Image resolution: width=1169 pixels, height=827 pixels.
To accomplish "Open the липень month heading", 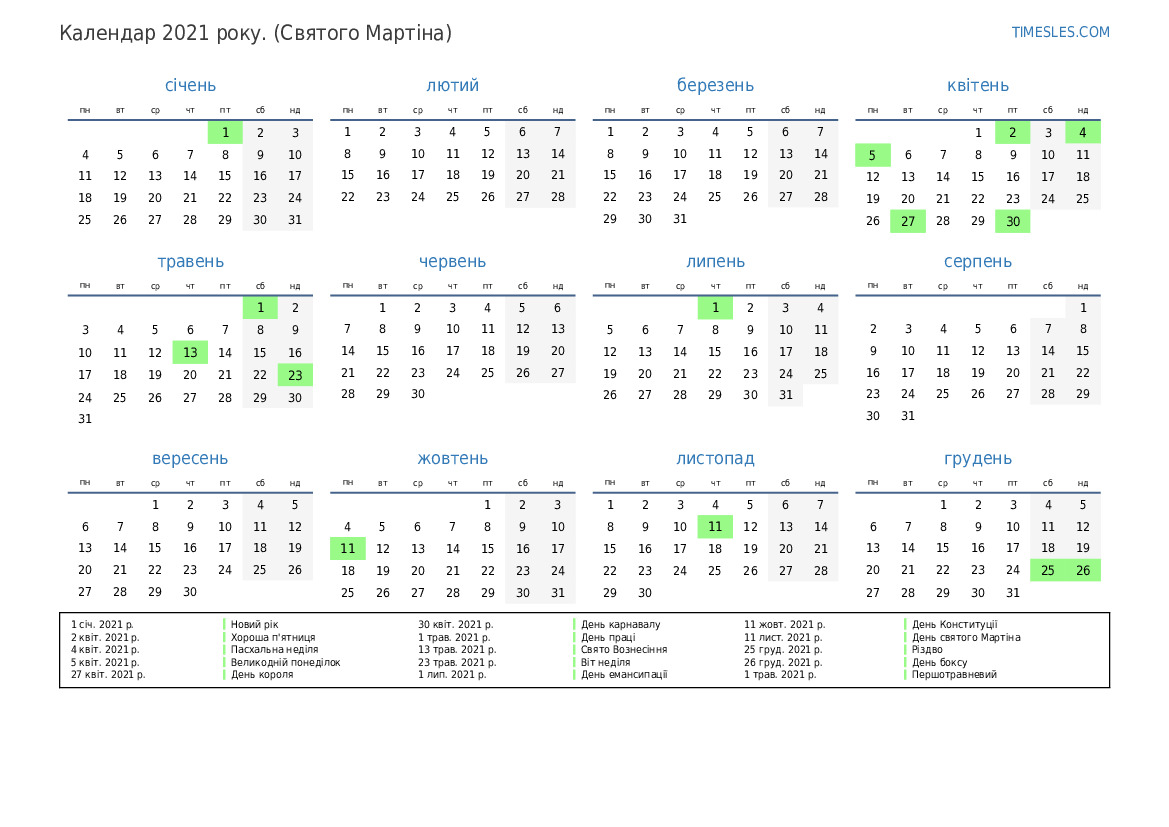I will 715,261.
